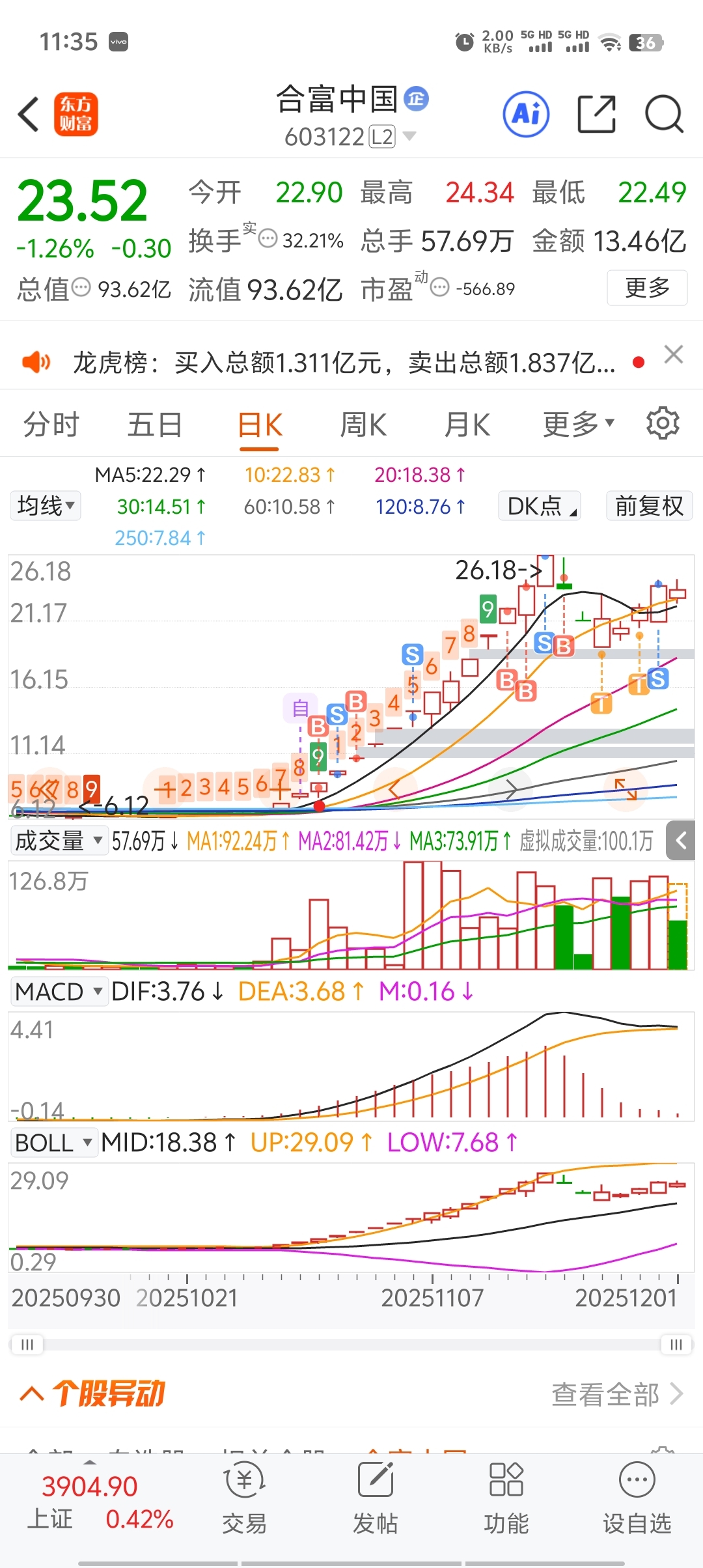703x1568 pixels.
Task: Switch to the 周K tab
Action: [x=363, y=425]
